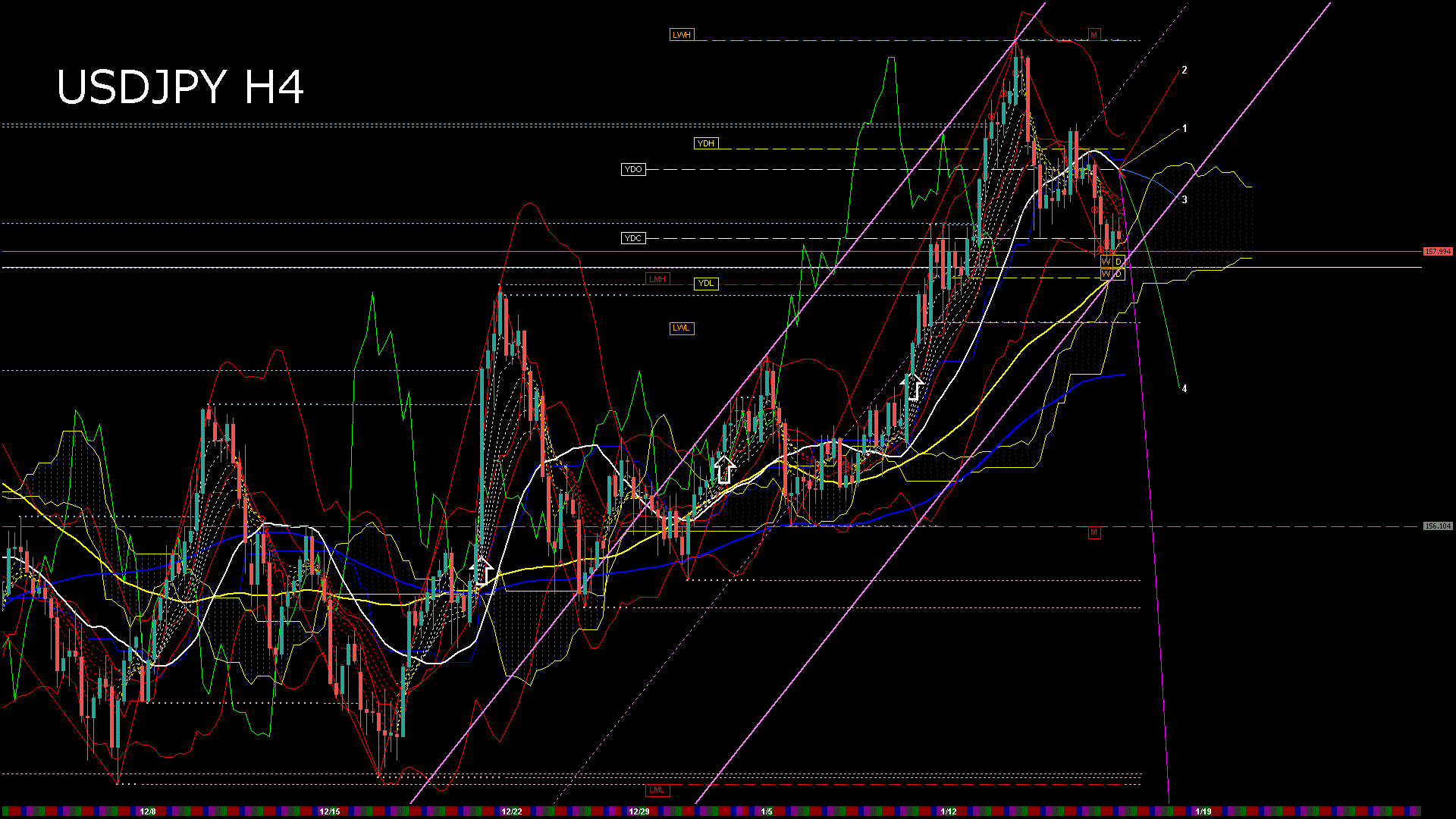
Task: Click the orange LWL level label
Action: click(x=681, y=328)
